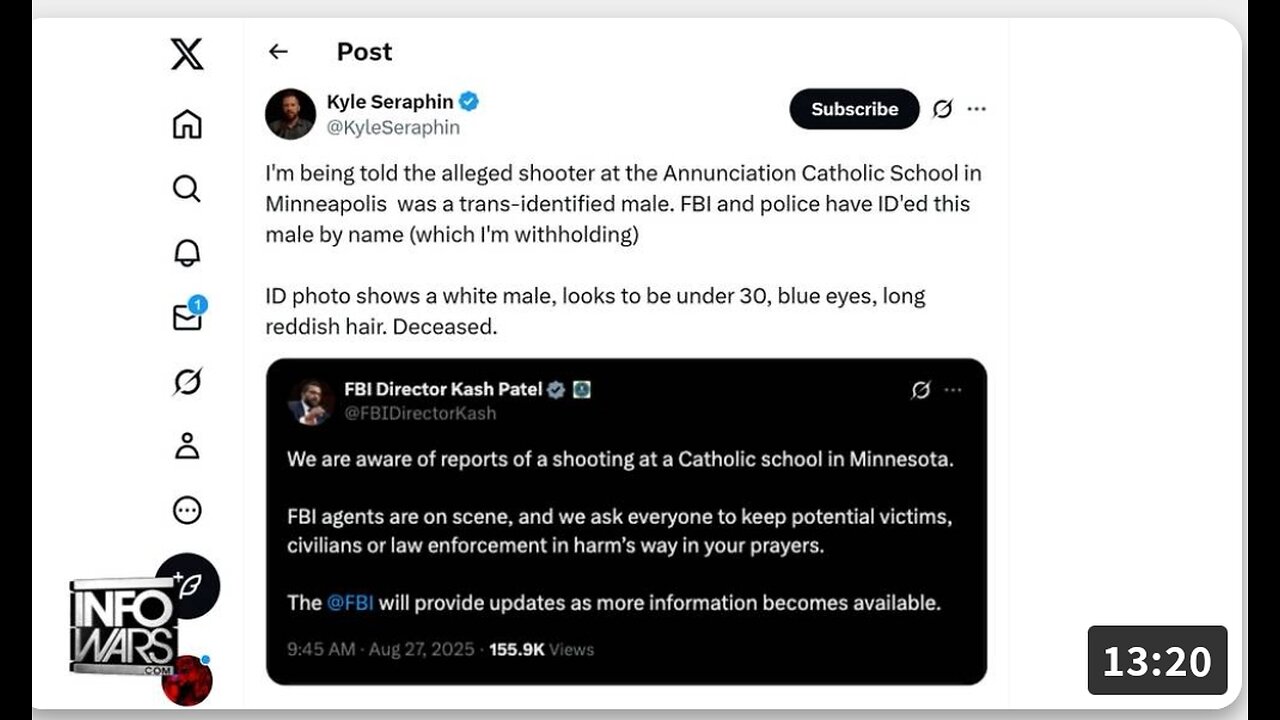This screenshot has width=1280, height=720.
Task: Open Kyle Seraphin's profile avatar
Action: coord(291,113)
